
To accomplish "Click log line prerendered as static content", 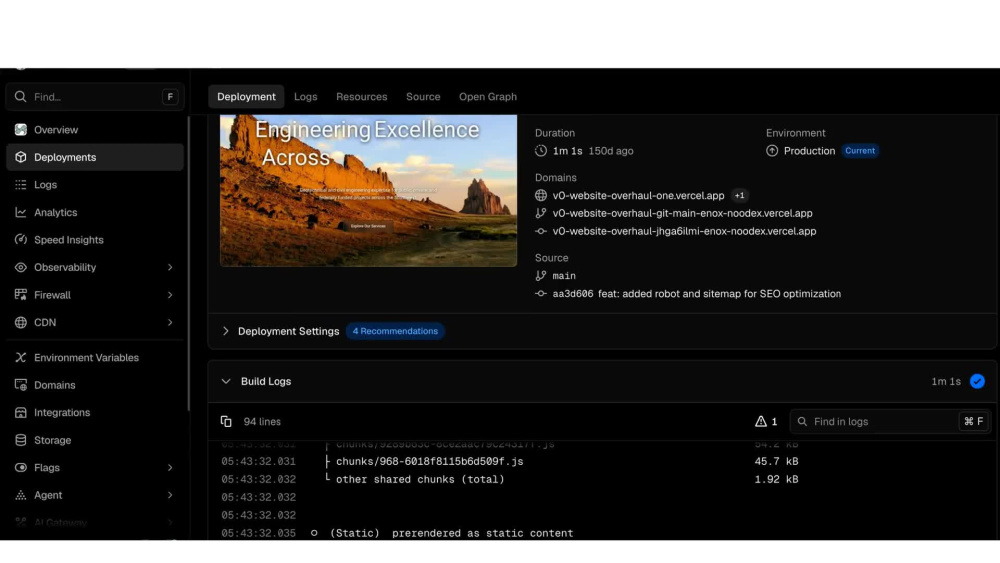I will click(483, 533).
